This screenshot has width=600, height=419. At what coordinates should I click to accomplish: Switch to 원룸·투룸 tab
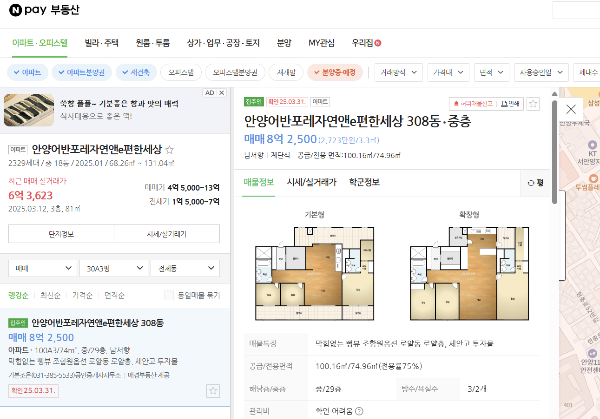153,43
